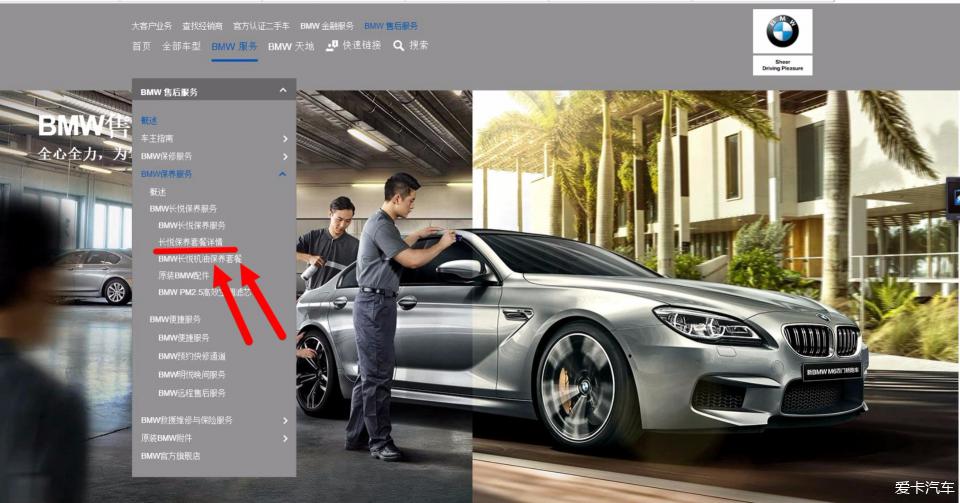
Task: Click the 快速链接 quick links icon
Action: click(332, 46)
